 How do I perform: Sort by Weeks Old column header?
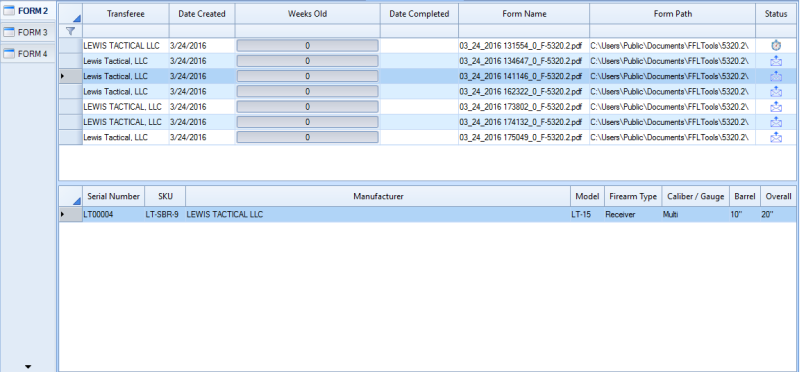pyautogui.click(x=308, y=14)
